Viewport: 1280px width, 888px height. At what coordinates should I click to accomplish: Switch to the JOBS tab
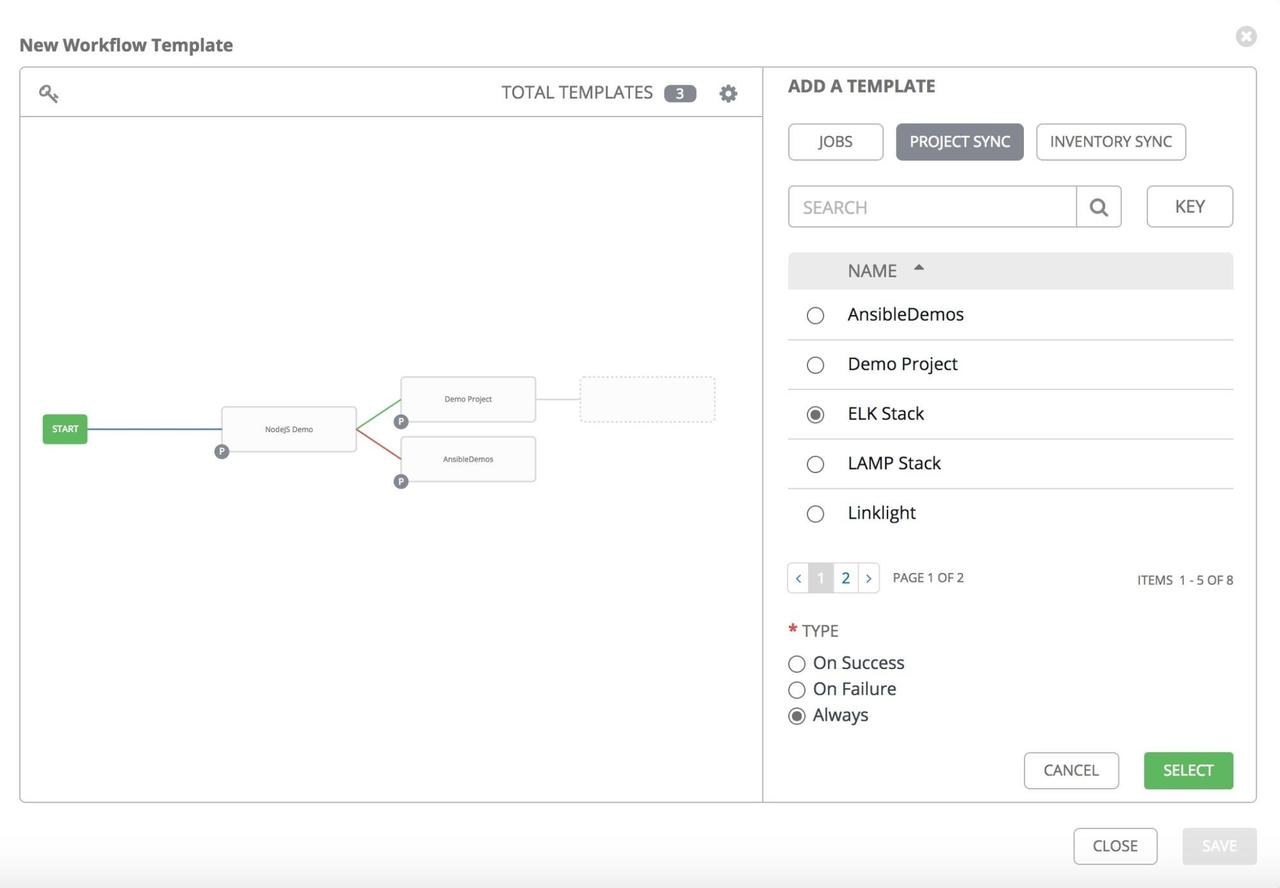834,141
